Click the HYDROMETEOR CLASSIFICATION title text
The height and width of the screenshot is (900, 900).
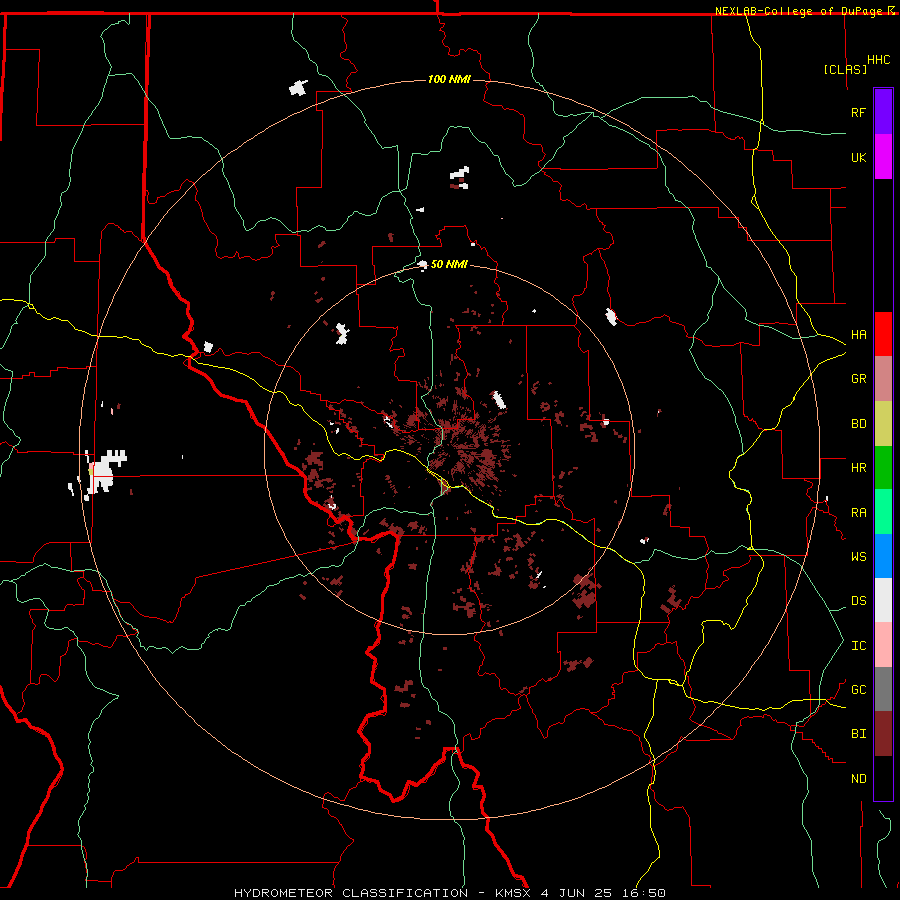tap(351, 893)
